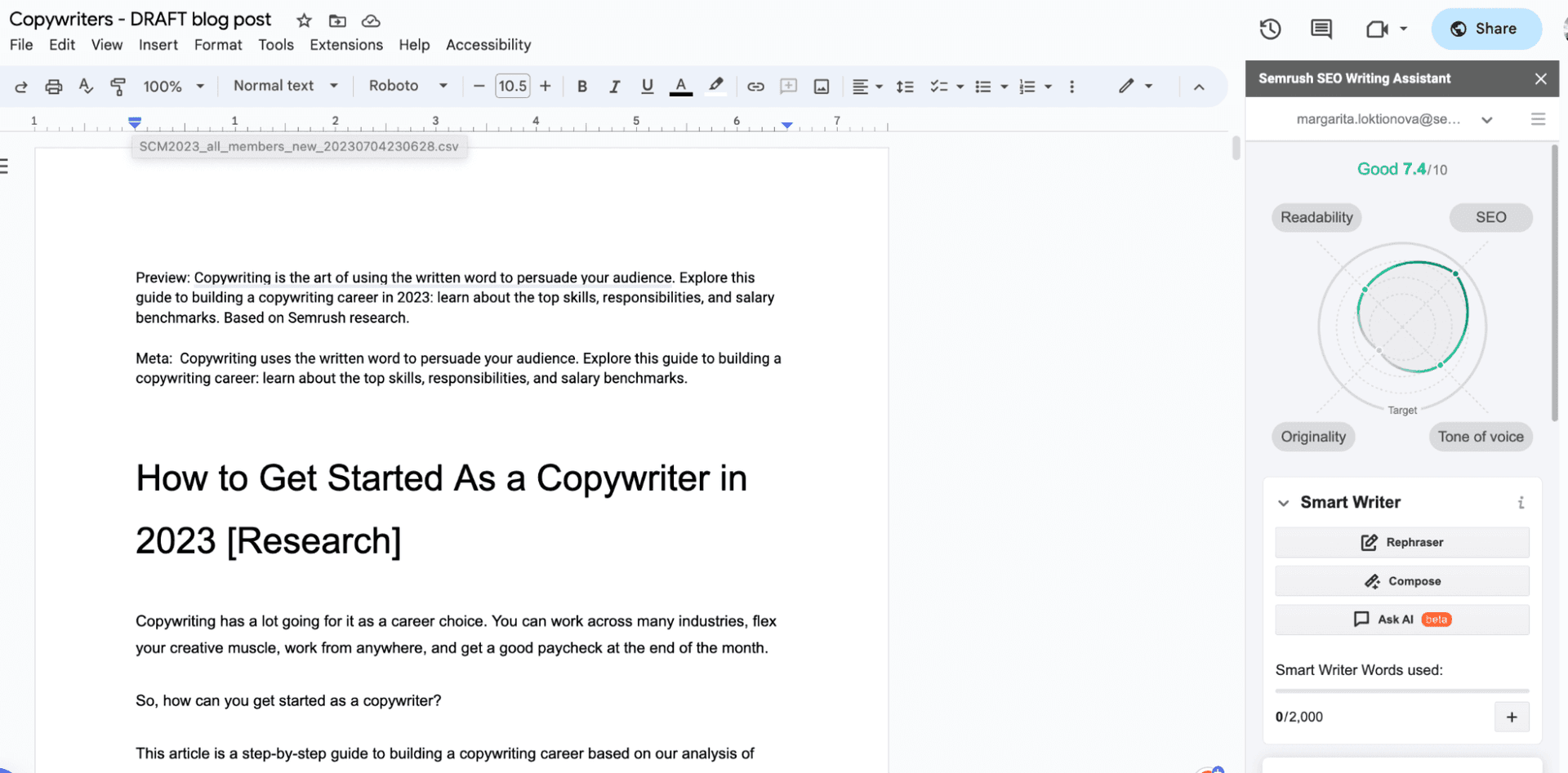1568x773 pixels.
Task: Insert an image from the toolbar
Action: [822, 87]
